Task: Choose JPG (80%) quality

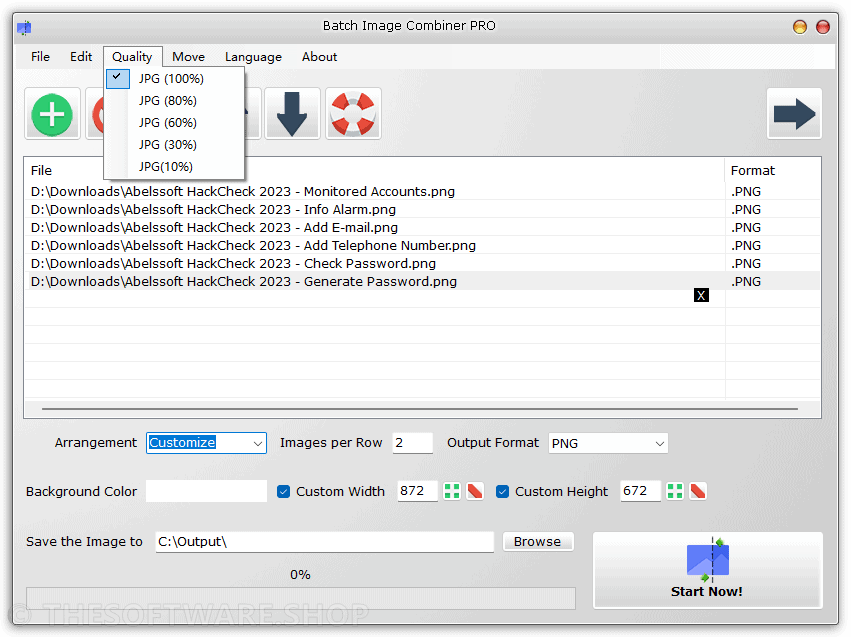Action: [x=174, y=101]
